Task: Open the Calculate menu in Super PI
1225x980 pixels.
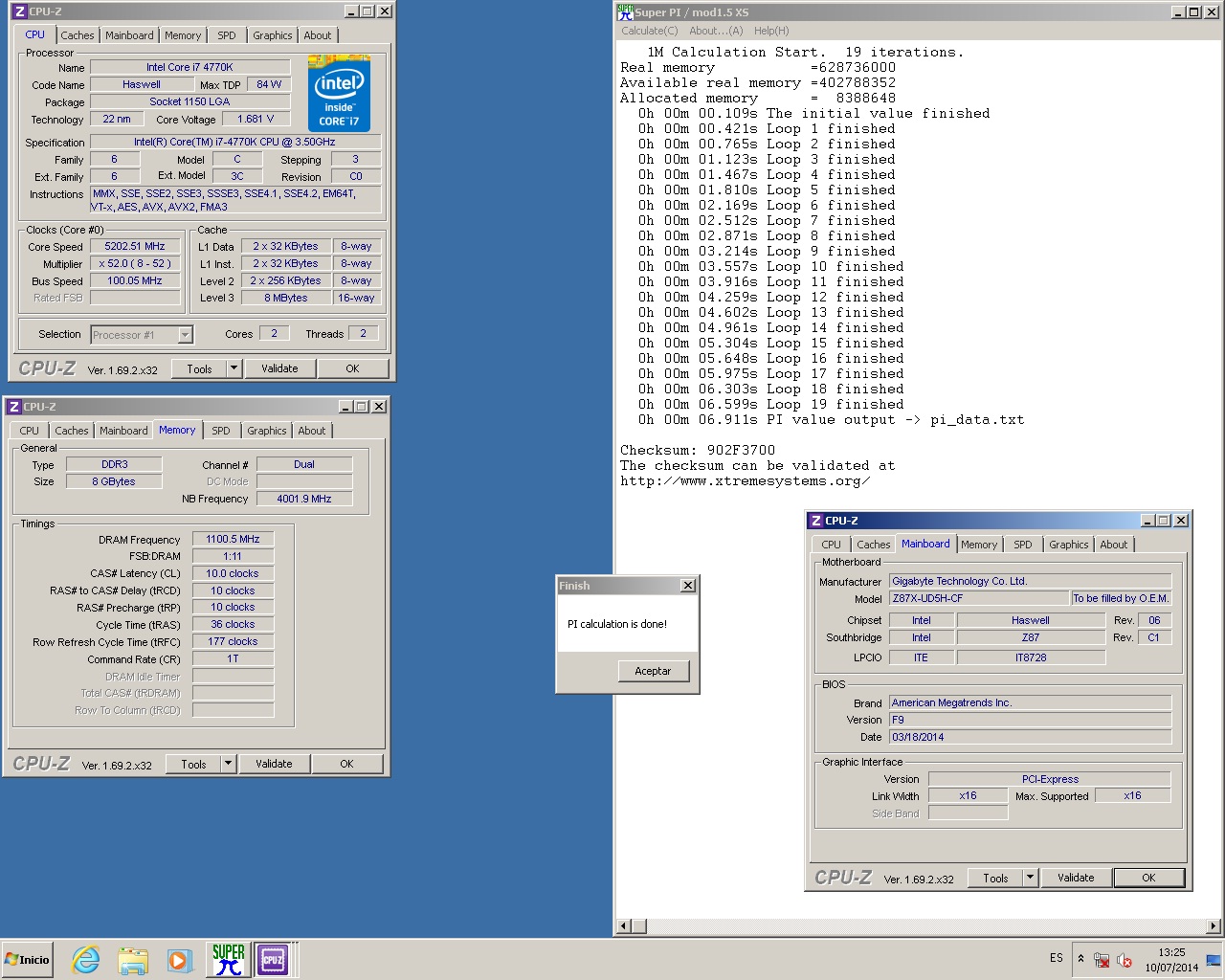Action: 649,31
